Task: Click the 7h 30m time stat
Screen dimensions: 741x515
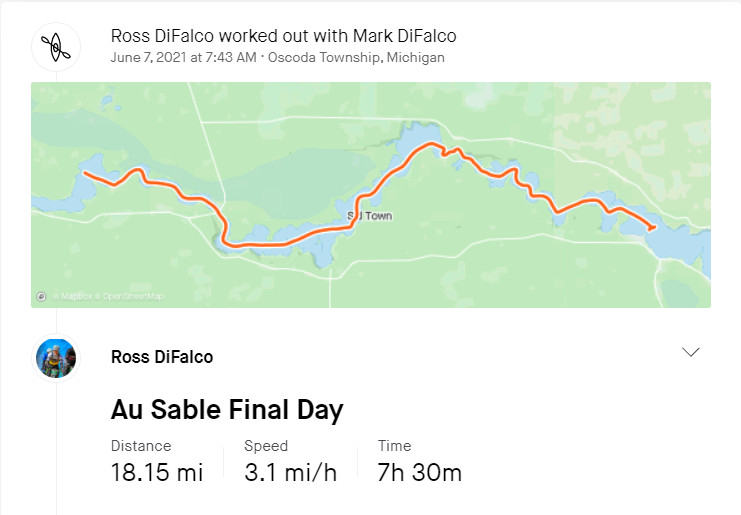Action: tap(420, 472)
